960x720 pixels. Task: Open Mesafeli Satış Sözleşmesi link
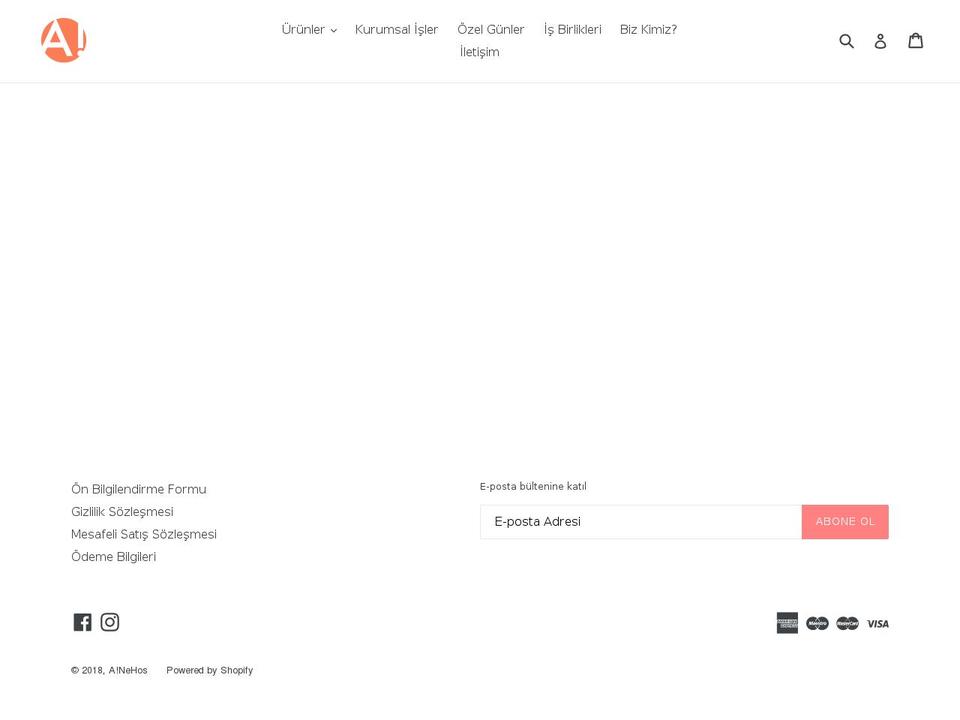click(x=144, y=534)
